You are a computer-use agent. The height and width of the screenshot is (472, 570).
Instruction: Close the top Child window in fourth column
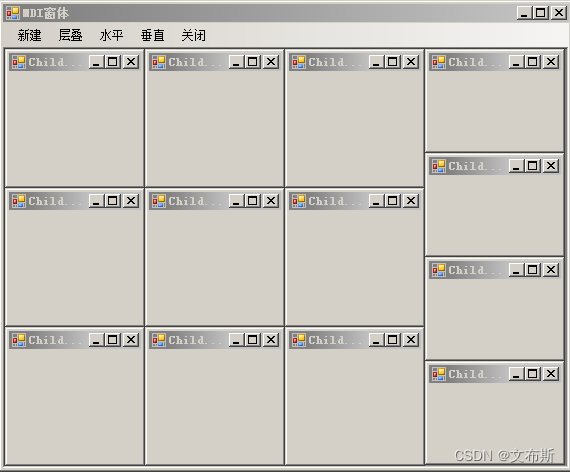[551, 62]
